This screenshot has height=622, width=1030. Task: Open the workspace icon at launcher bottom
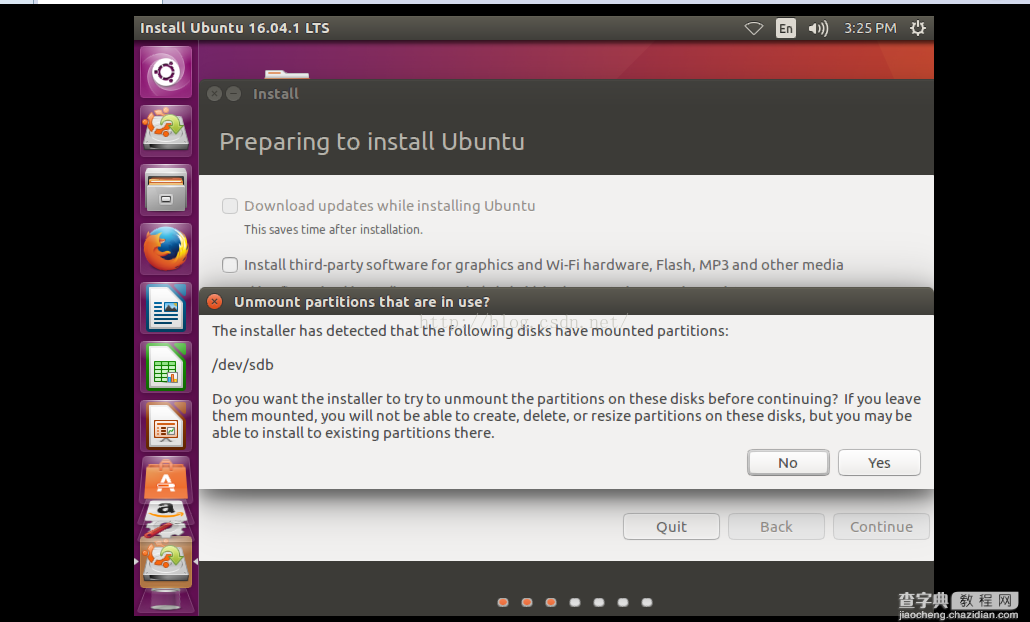pos(166,601)
